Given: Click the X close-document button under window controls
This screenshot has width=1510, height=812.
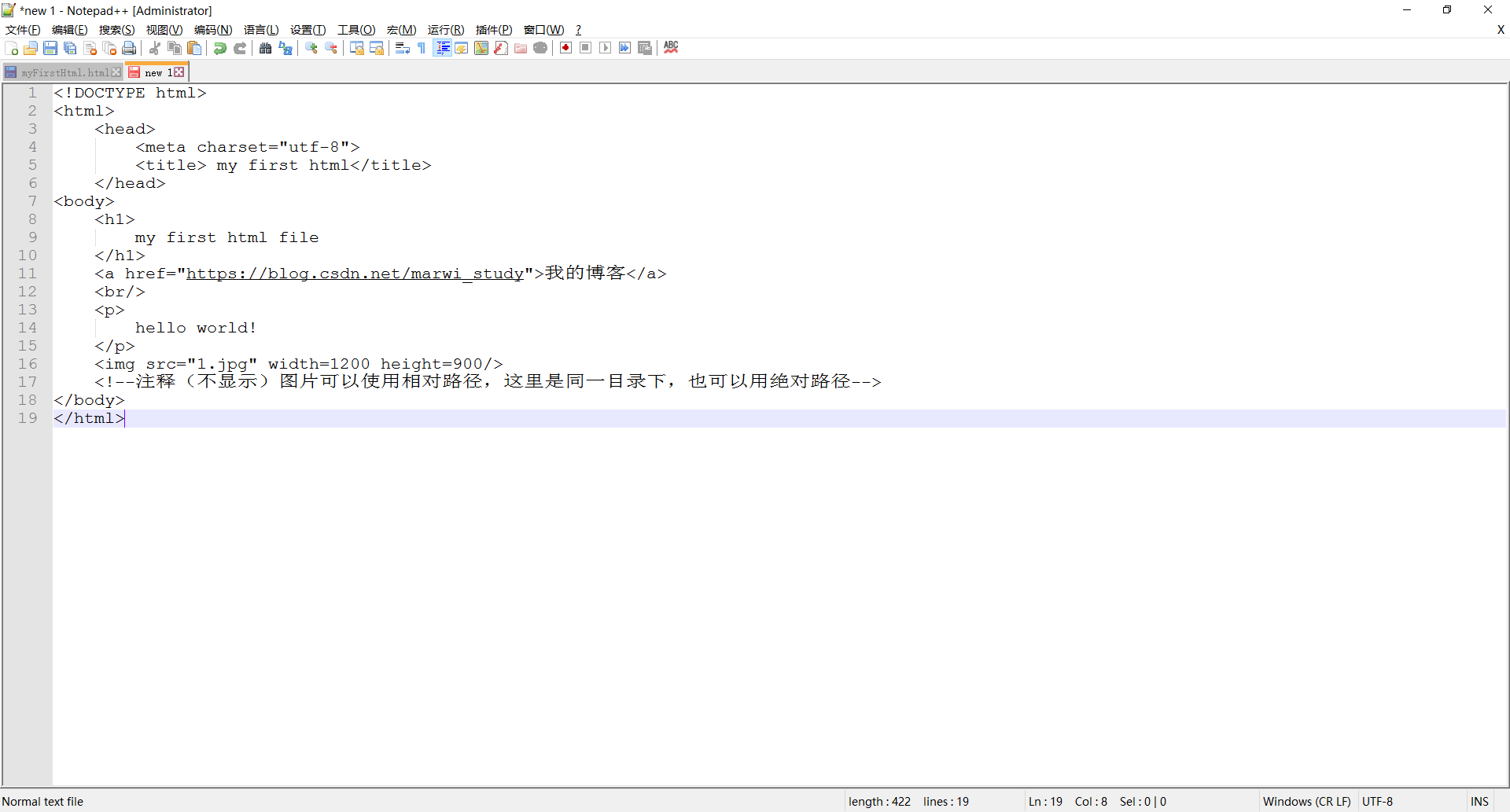Looking at the screenshot, I should click(x=1501, y=30).
